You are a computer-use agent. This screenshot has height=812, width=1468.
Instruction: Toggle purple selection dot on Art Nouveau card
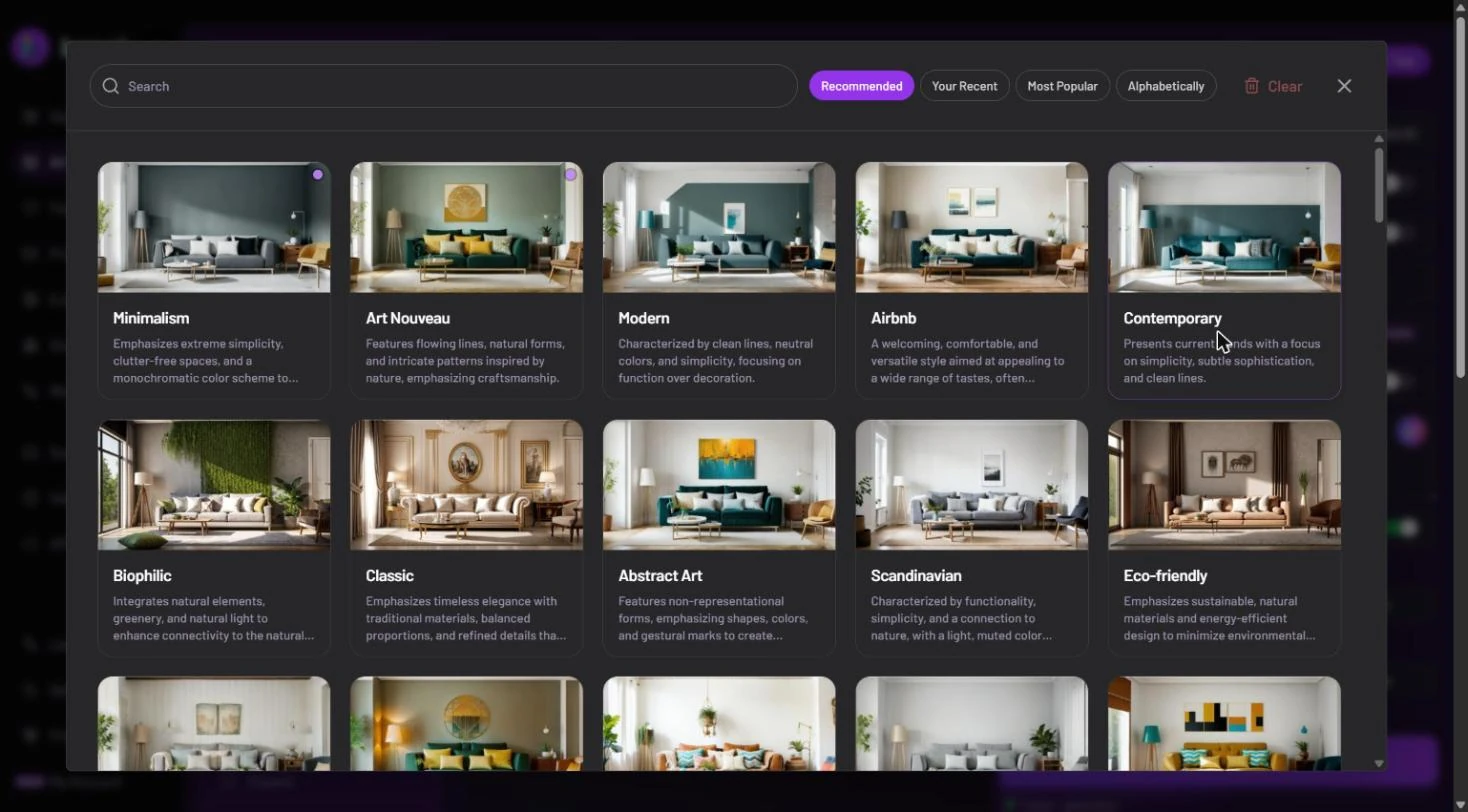tap(570, 174)
